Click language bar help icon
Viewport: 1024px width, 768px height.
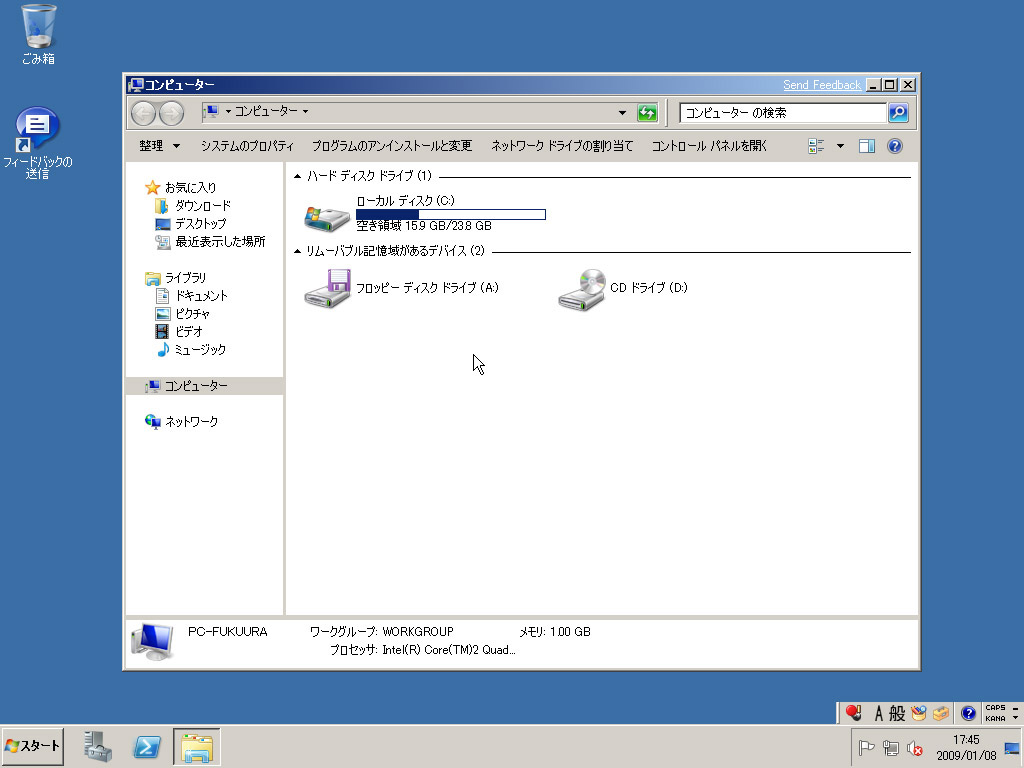click(968, 713)
